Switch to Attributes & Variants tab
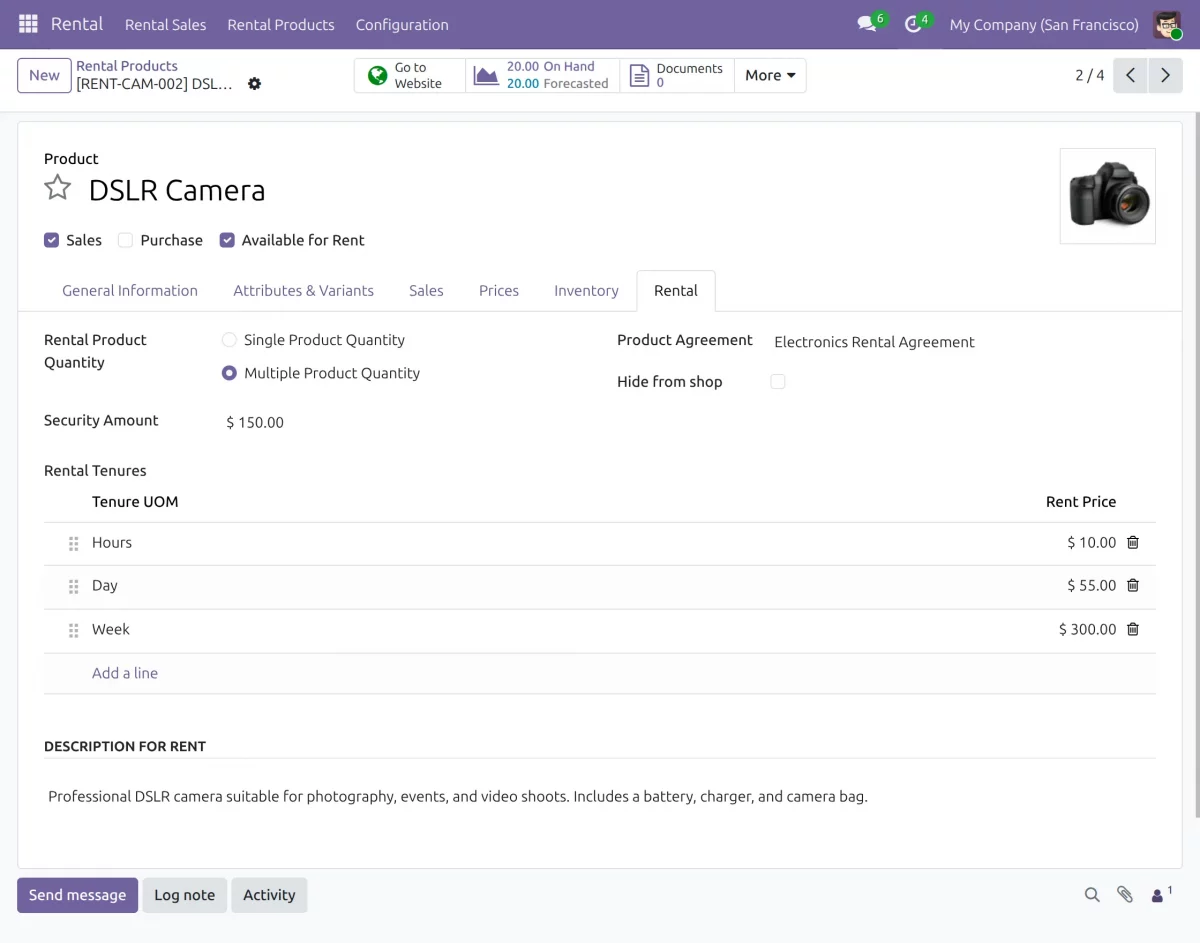1200x943 pixels. point(304,290)
